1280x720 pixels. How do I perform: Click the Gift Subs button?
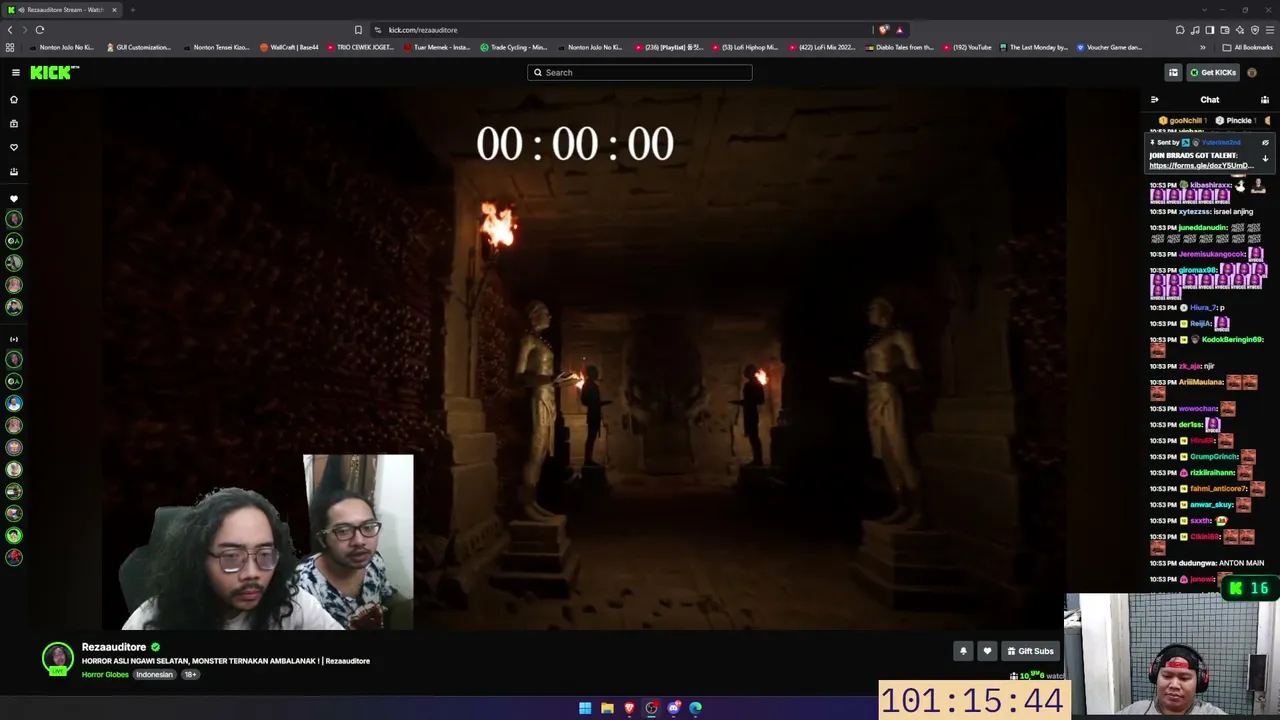pos(1030,651)
